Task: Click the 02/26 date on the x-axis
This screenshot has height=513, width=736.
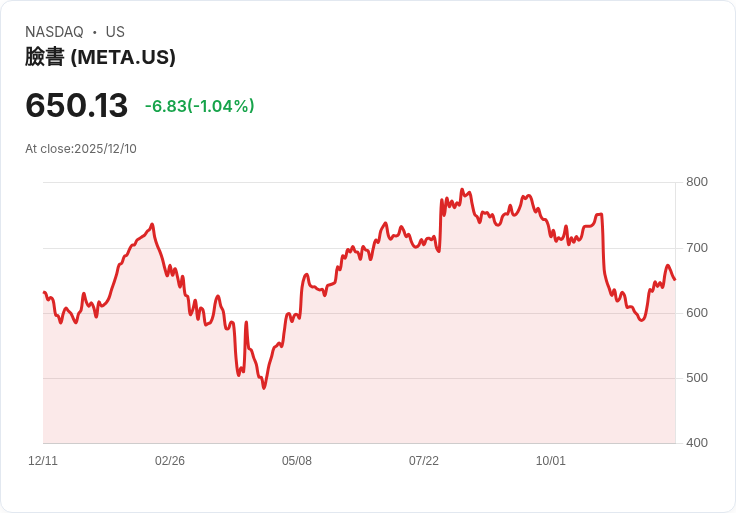Action: [170, 461]
